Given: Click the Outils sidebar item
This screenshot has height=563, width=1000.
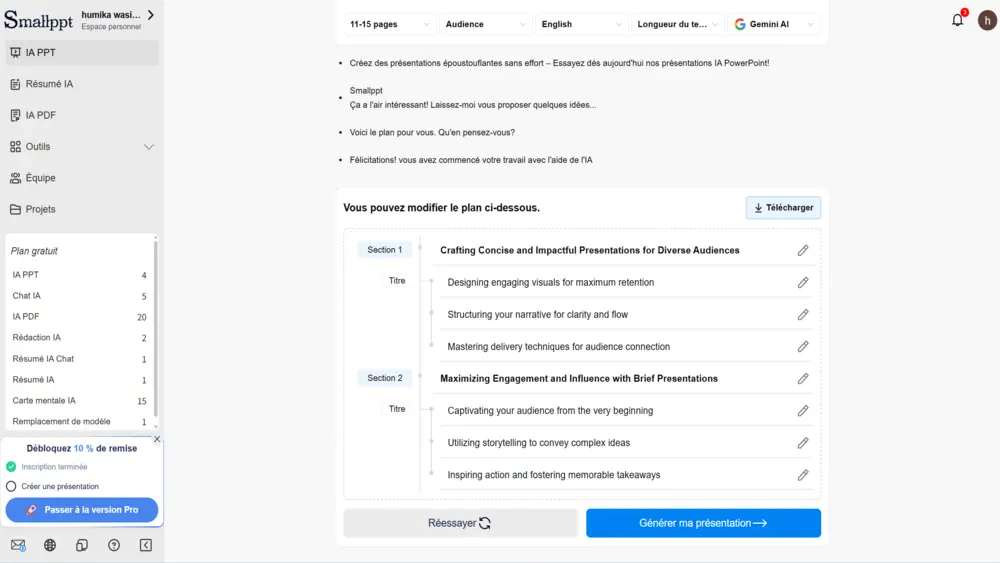Looking at the screenshot, I should [82, 146].
